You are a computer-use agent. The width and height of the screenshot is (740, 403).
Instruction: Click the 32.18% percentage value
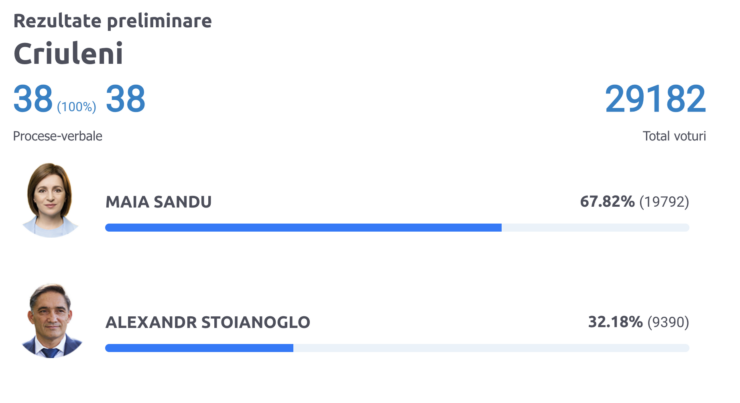[615, 322]
